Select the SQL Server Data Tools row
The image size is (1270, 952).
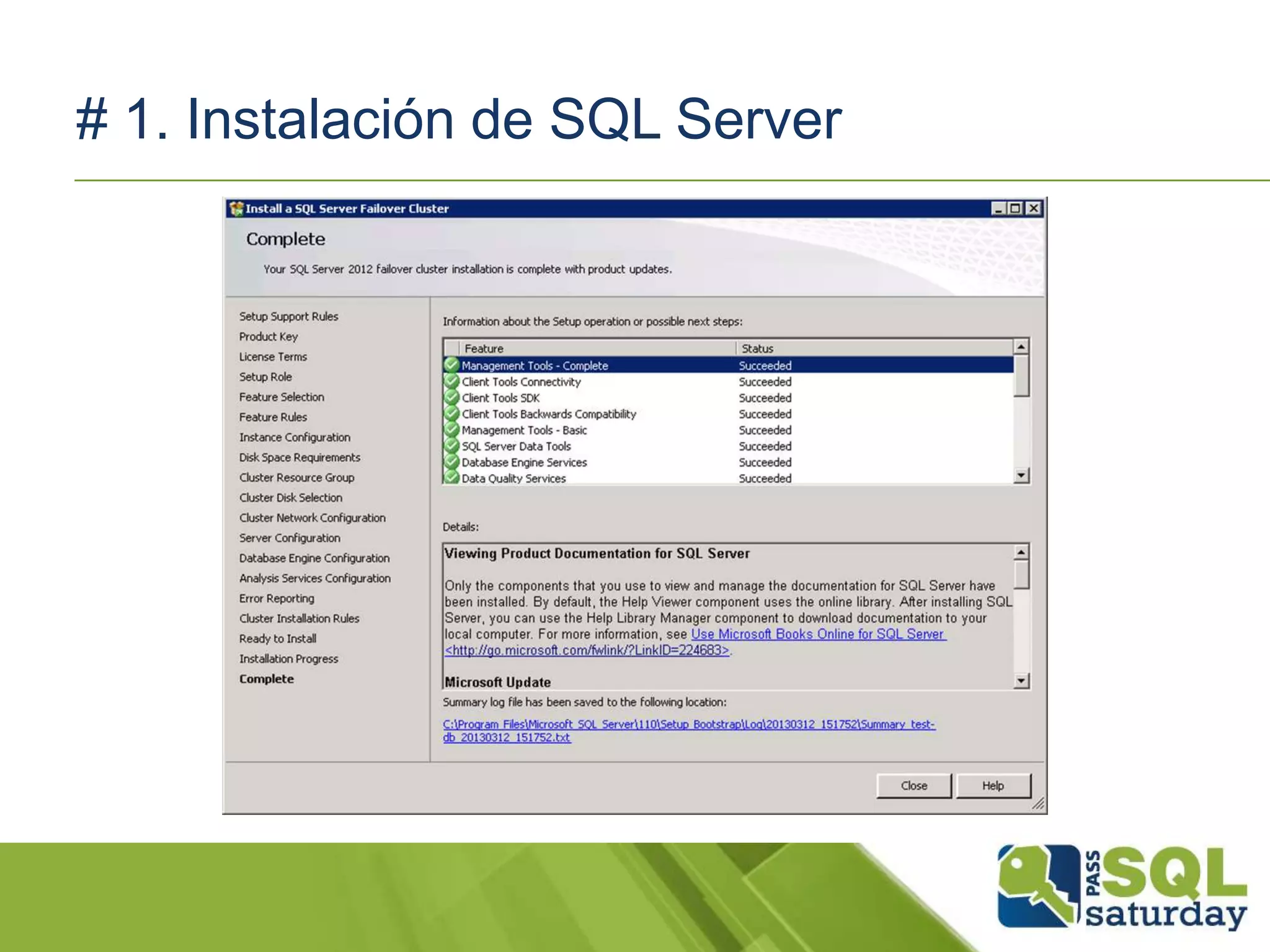coord(729,446)
